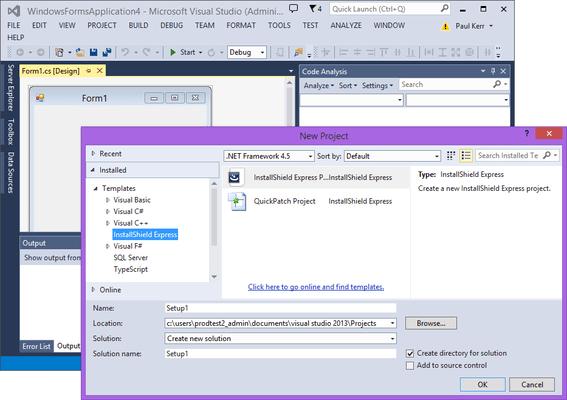This screenshot has height=400, width=567.
Task: Click the Align Rights layout icon
Action: tap(371, 53)
